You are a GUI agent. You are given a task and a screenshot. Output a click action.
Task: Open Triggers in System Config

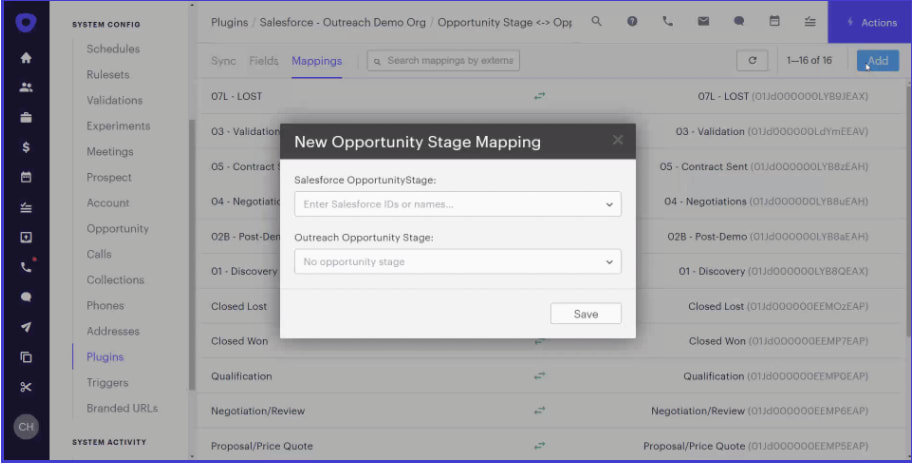(x=107, y=382)
